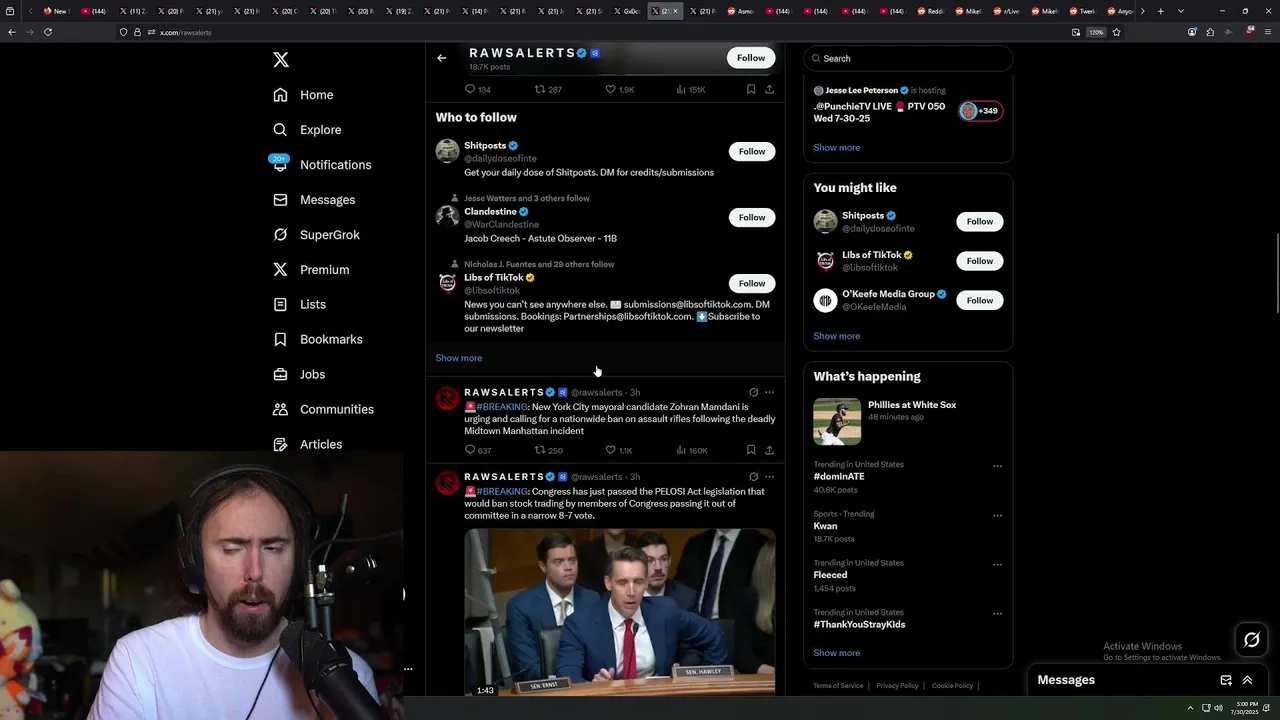Open the @rawsalerts handle on Mamdani post
The height and width of the screenshot is (720, 1280).
(x=596, y=393)
